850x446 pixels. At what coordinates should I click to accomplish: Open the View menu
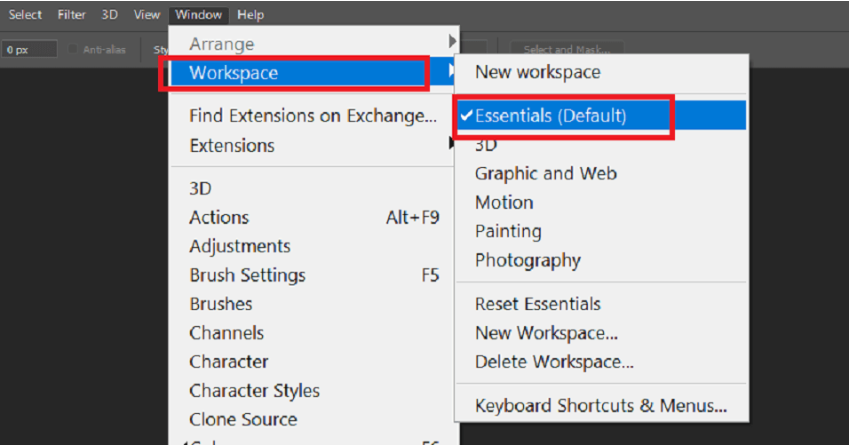(146, 15)
